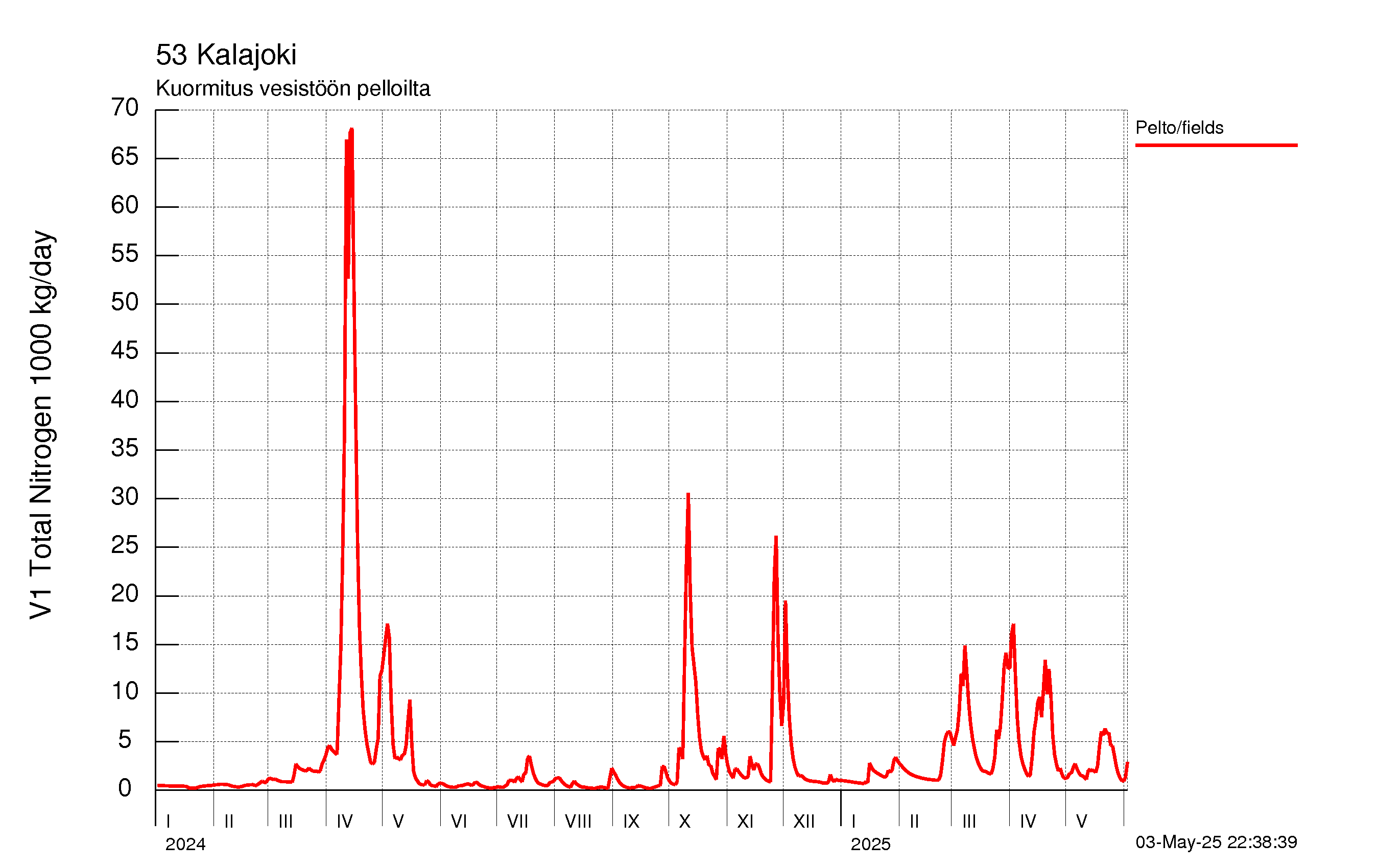Image resolution: width=1379 pixels, height=868 pixels.
Task: Click the y-axis value 25
Action: tap(125, 545)
